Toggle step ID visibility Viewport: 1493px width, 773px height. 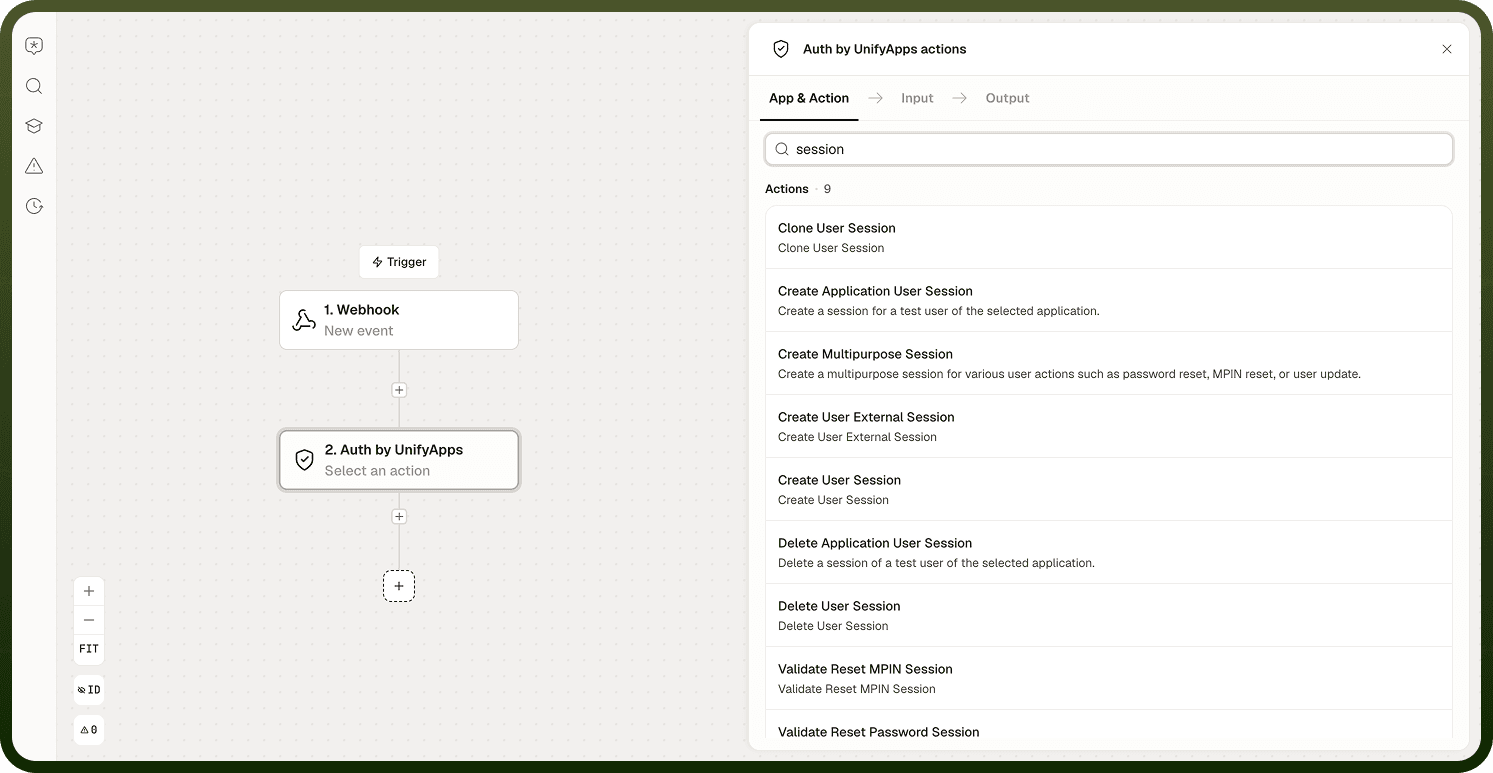point(89,690)
